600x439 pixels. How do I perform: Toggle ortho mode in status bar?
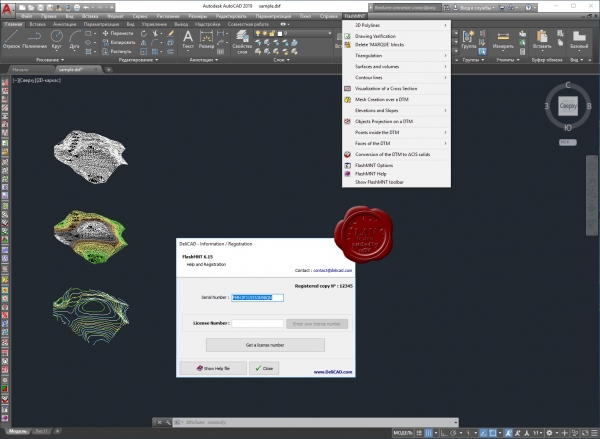click(x=444, y=433)
